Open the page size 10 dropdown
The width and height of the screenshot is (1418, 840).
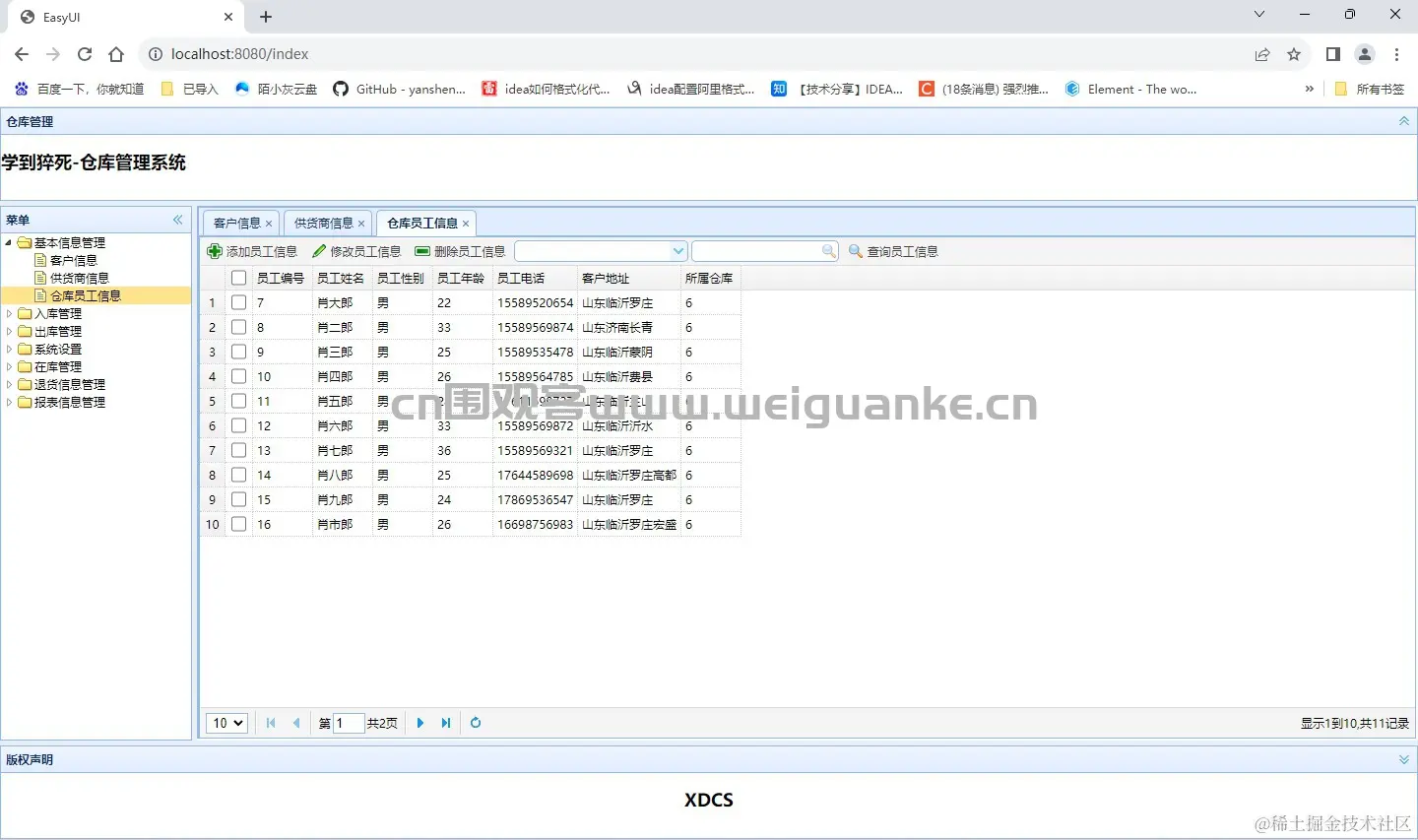[226, 723]
